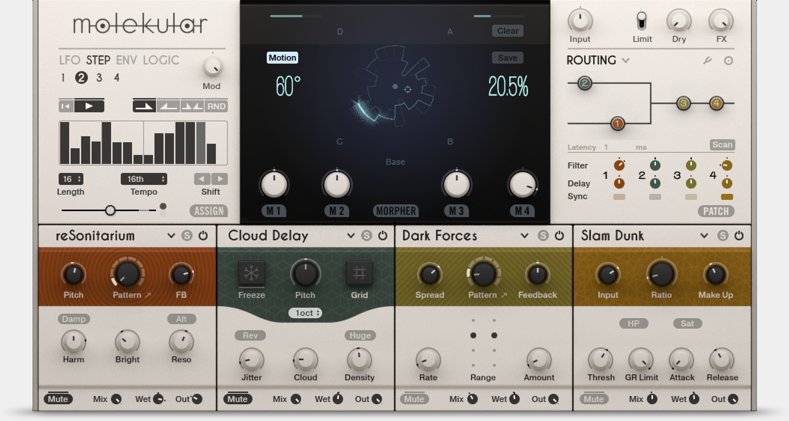Toggle the Limit switch
The width and height of the screenshot is (789, 421).
click(641, 19)
